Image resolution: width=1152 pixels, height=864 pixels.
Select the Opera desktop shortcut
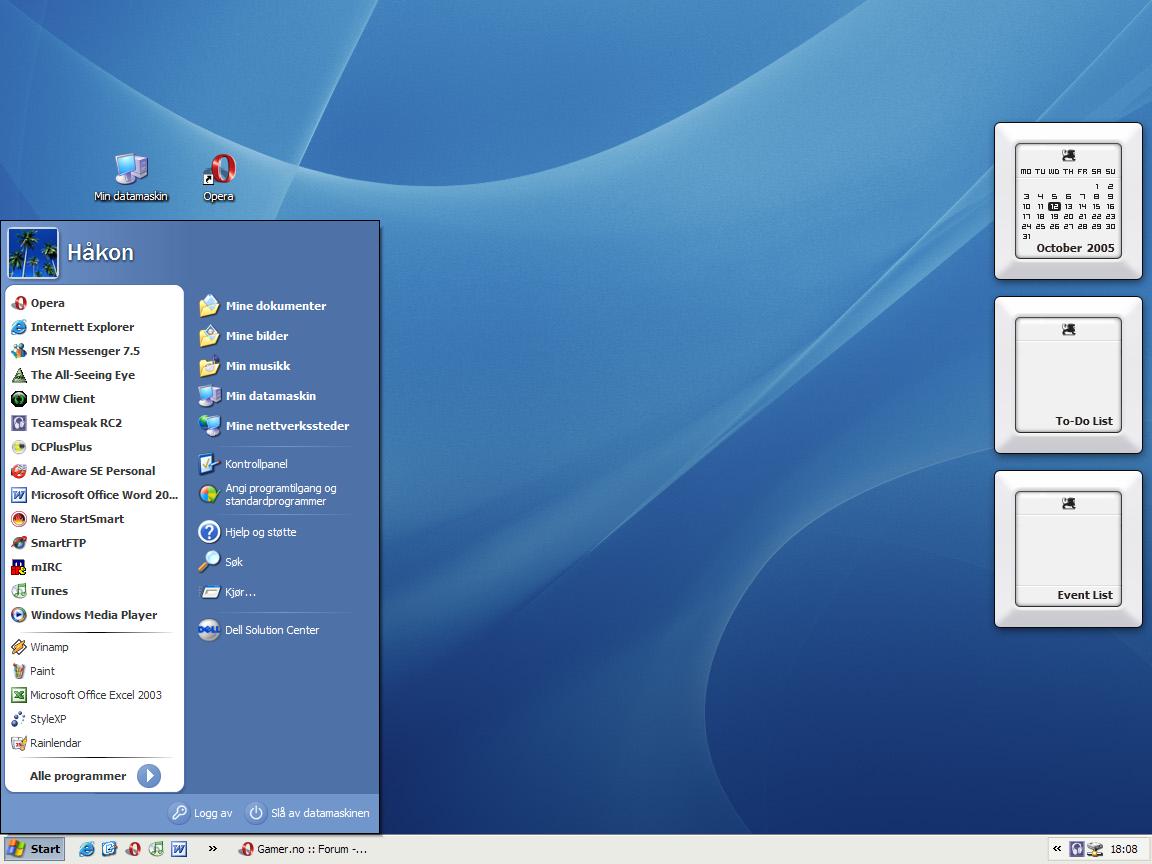[x=218, y=177]
